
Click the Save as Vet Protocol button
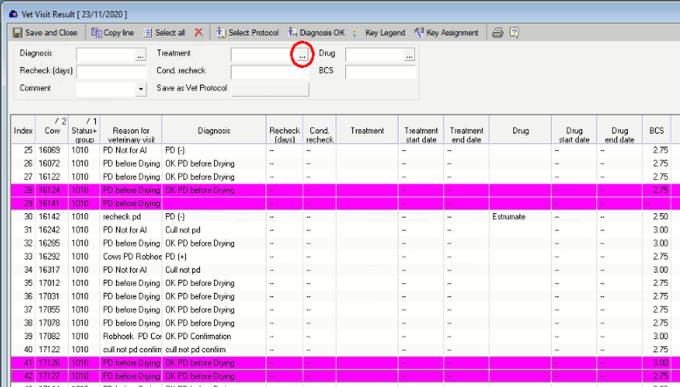[x=270, y=89]
